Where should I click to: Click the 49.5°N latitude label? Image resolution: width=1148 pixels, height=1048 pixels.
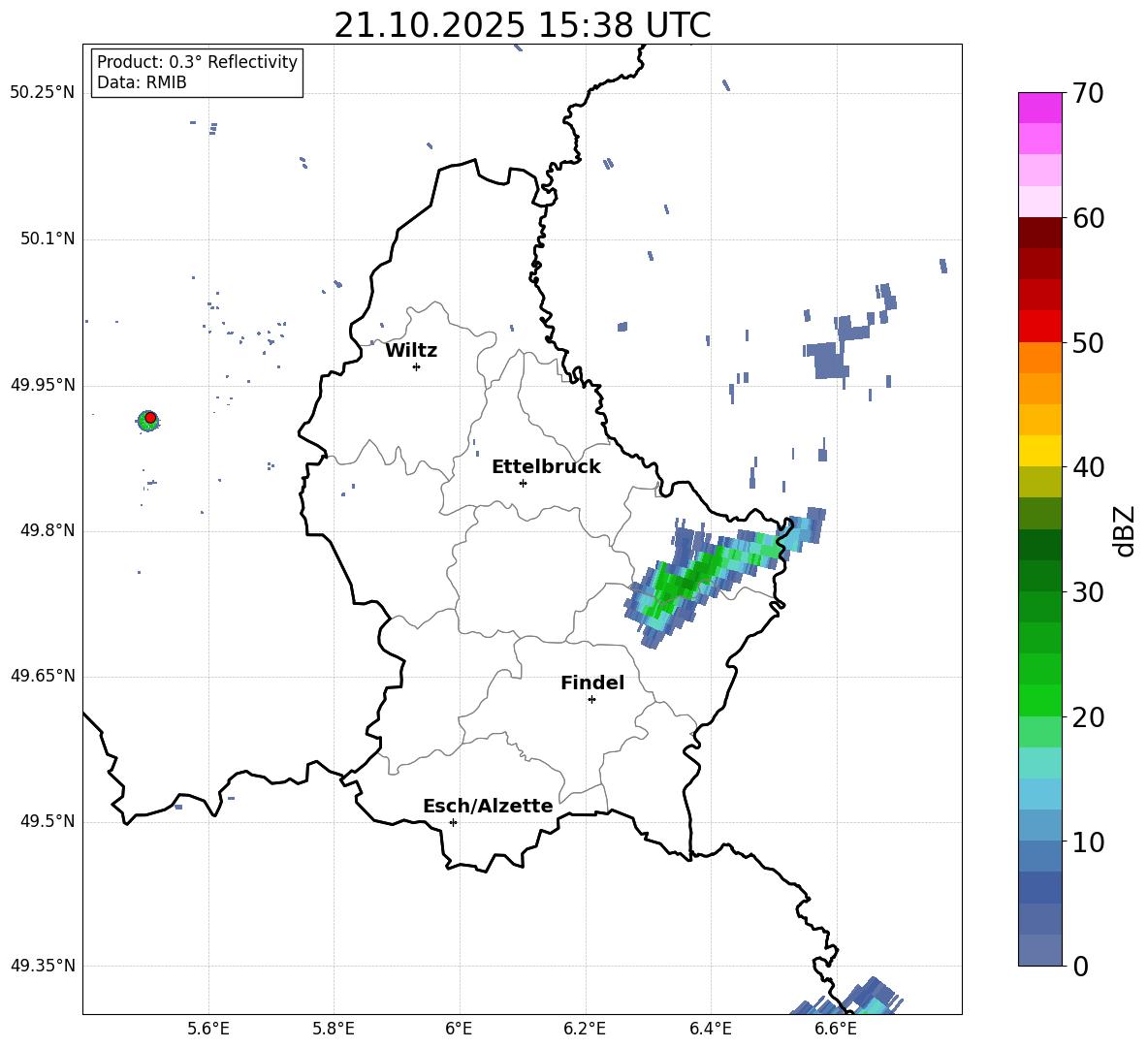(x=48, y=821)
